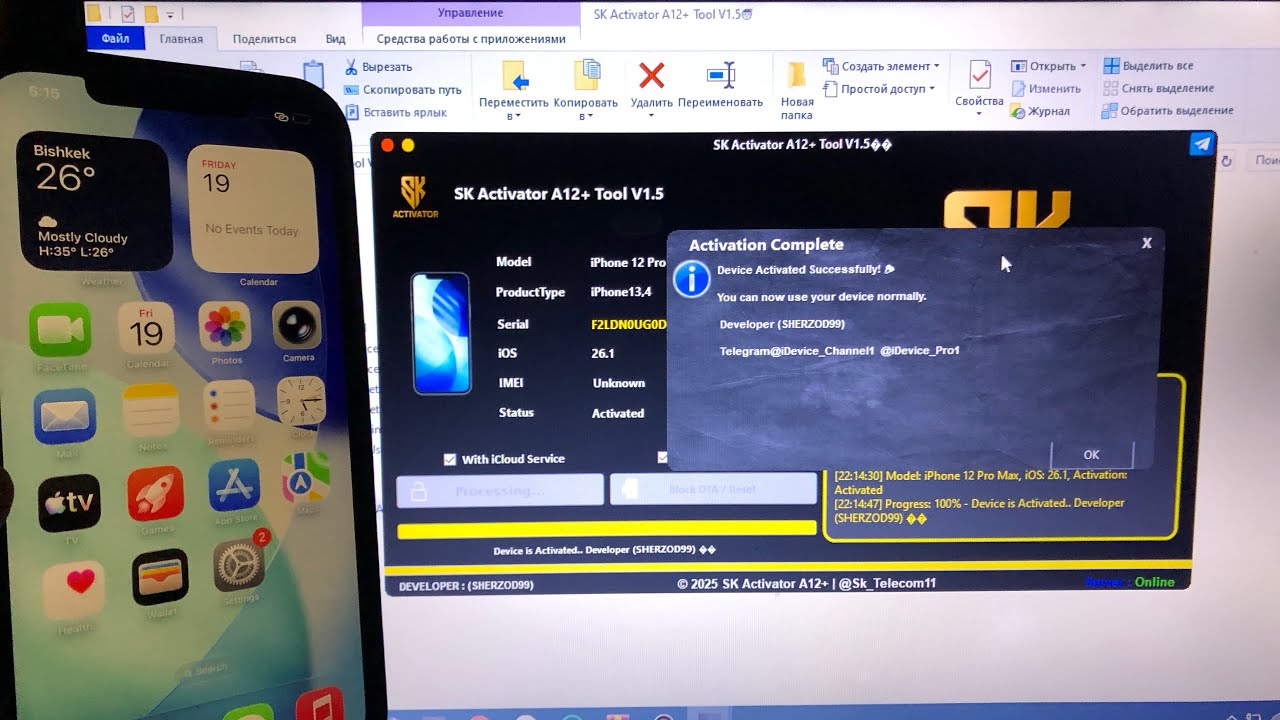Open the App Store on the iPhone
Viewport: 1280px width, 720px height.
(x=234, y=485)
